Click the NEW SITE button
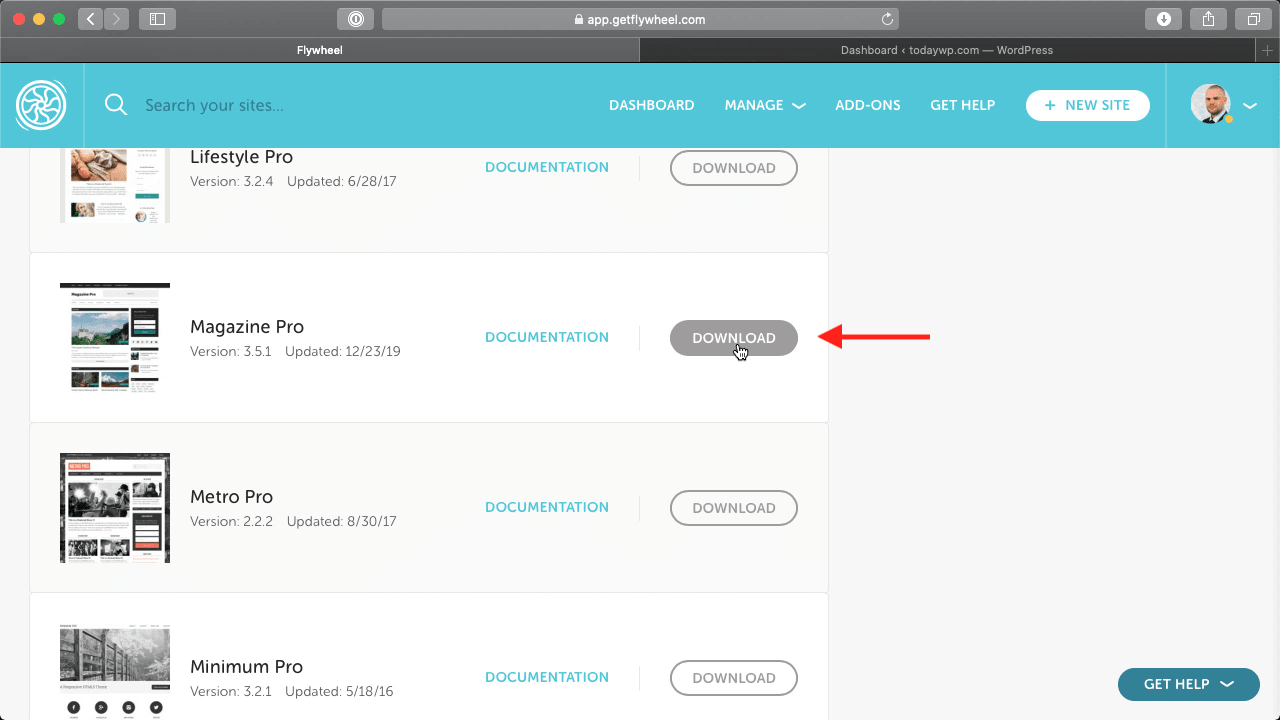Viewport: 1280px width, 720px height. [1088, 105]
